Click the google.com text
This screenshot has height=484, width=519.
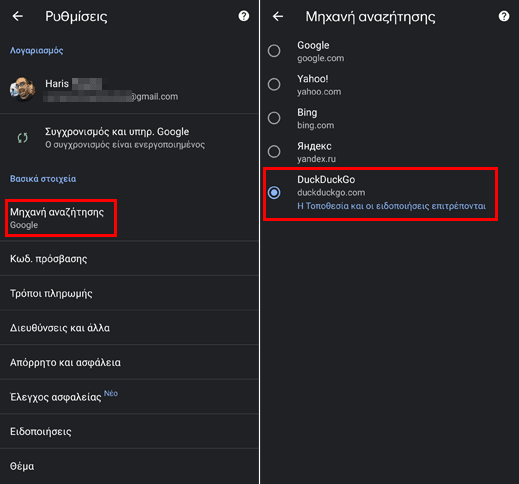tap(320, 58)
